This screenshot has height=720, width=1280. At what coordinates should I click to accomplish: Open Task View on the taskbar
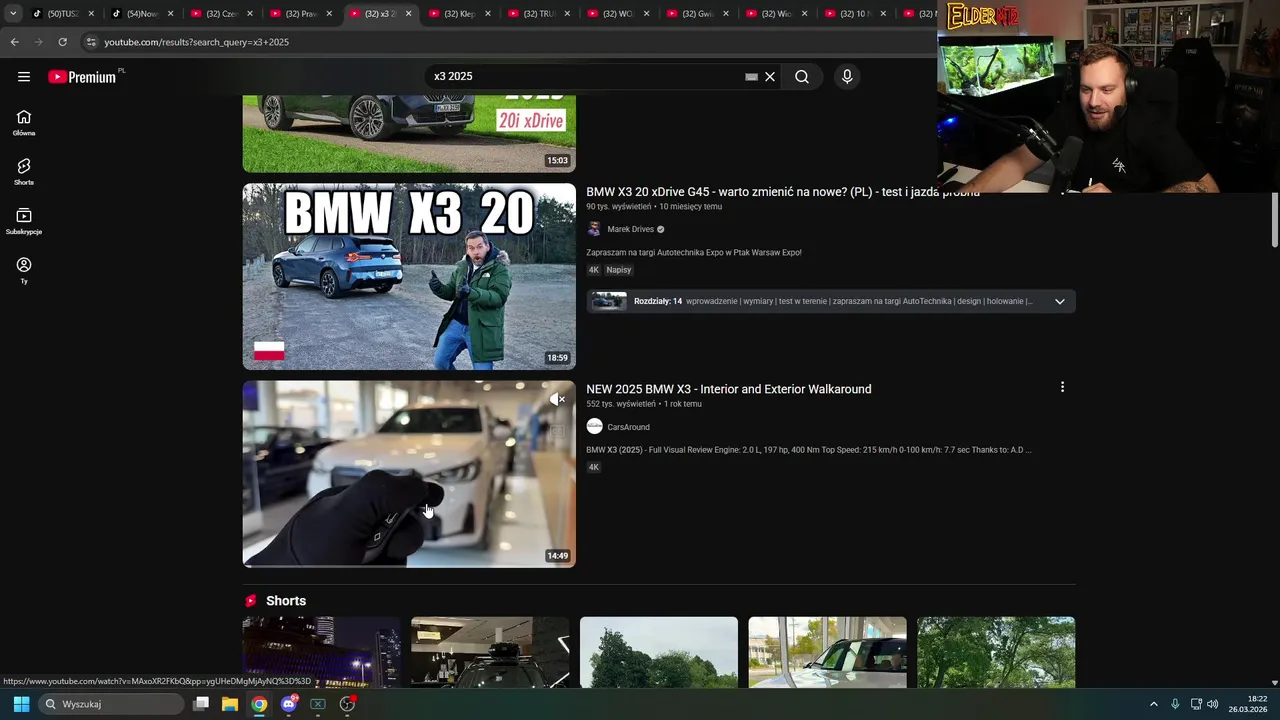[201, 704]
